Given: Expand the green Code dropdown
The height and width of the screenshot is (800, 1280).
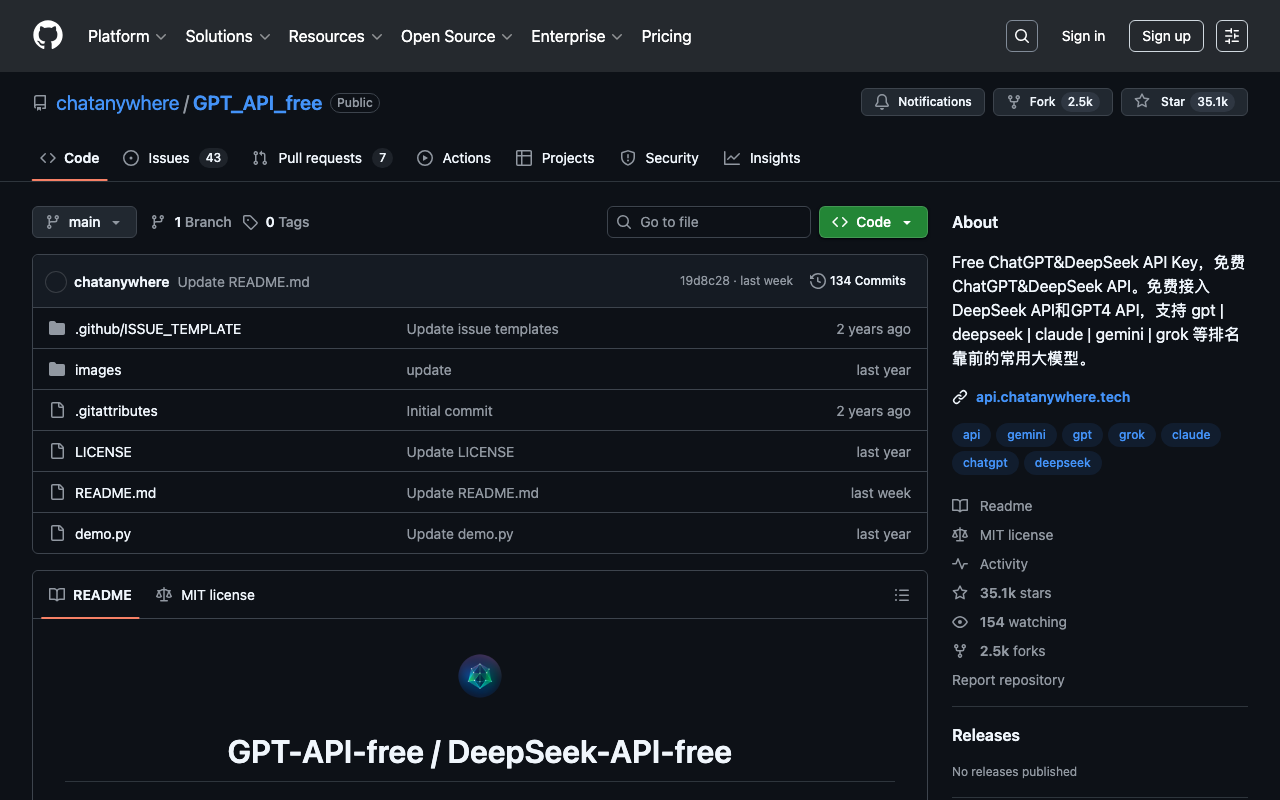Looking at the screenshot, I should pos(872,222).
